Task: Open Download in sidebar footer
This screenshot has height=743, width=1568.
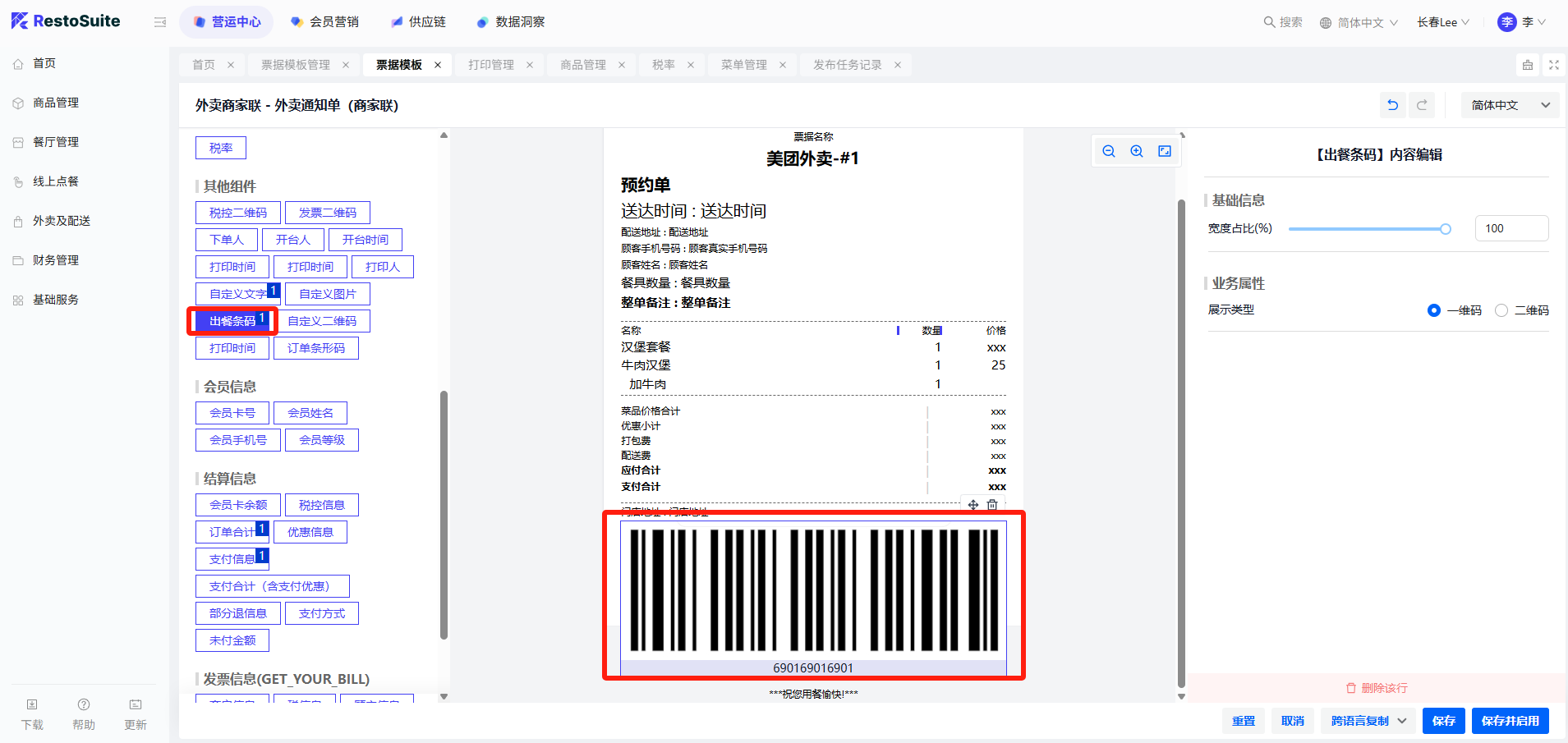Action: (x=32, y=714)
